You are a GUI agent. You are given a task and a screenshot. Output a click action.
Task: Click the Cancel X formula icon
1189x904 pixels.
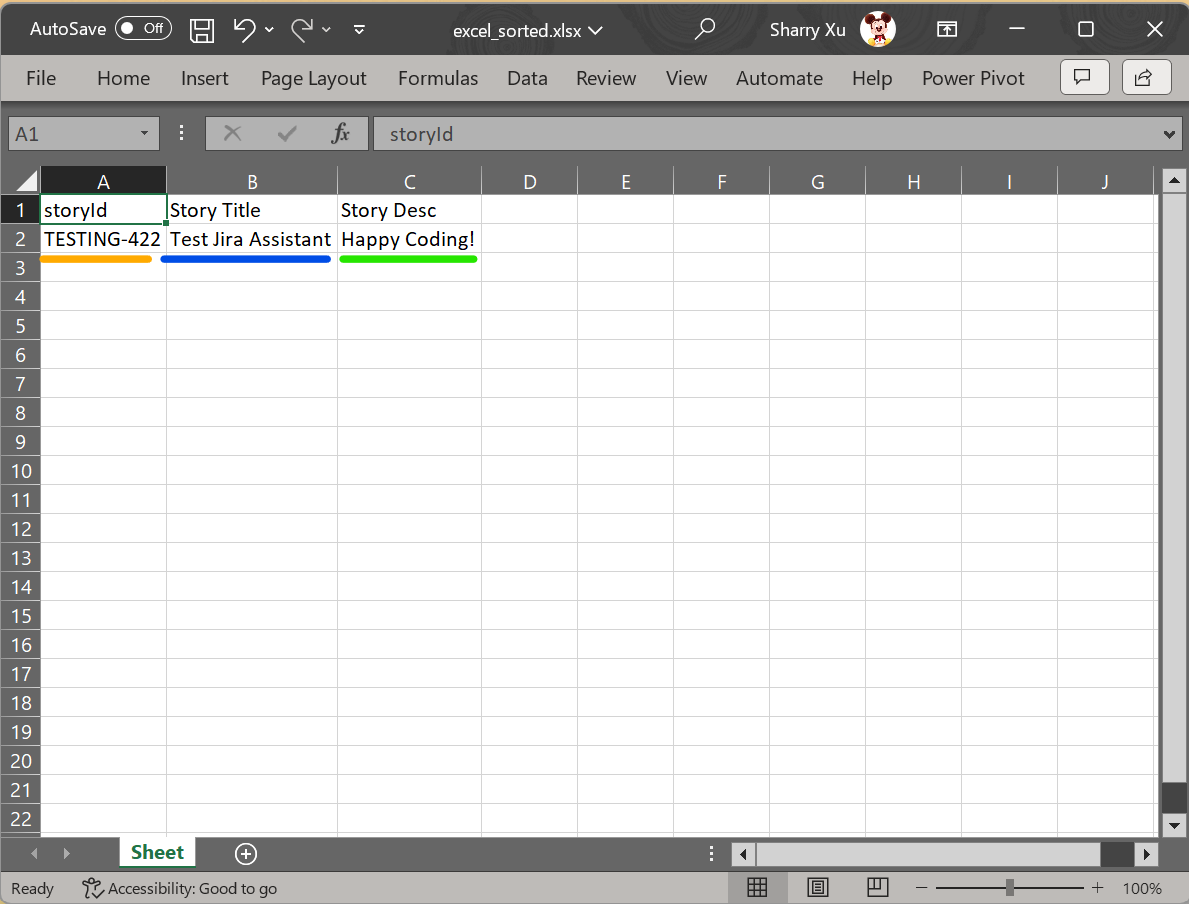point(232,133)
